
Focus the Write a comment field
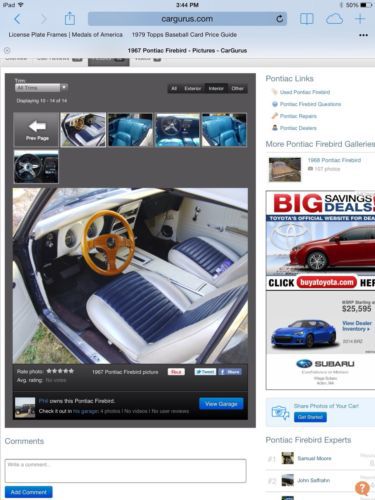click(126, 471)
